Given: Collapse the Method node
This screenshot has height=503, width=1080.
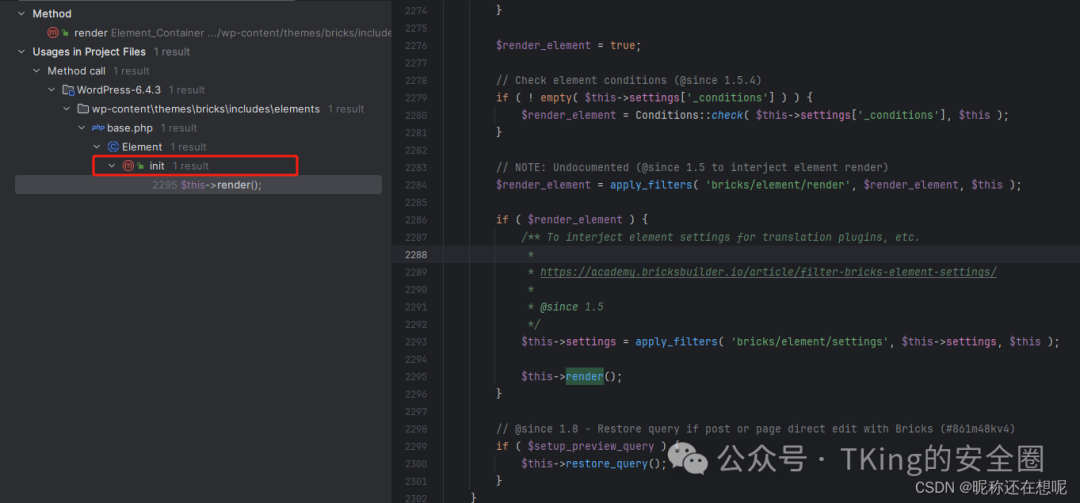Looking at the screenshot, I should point(21,14).
